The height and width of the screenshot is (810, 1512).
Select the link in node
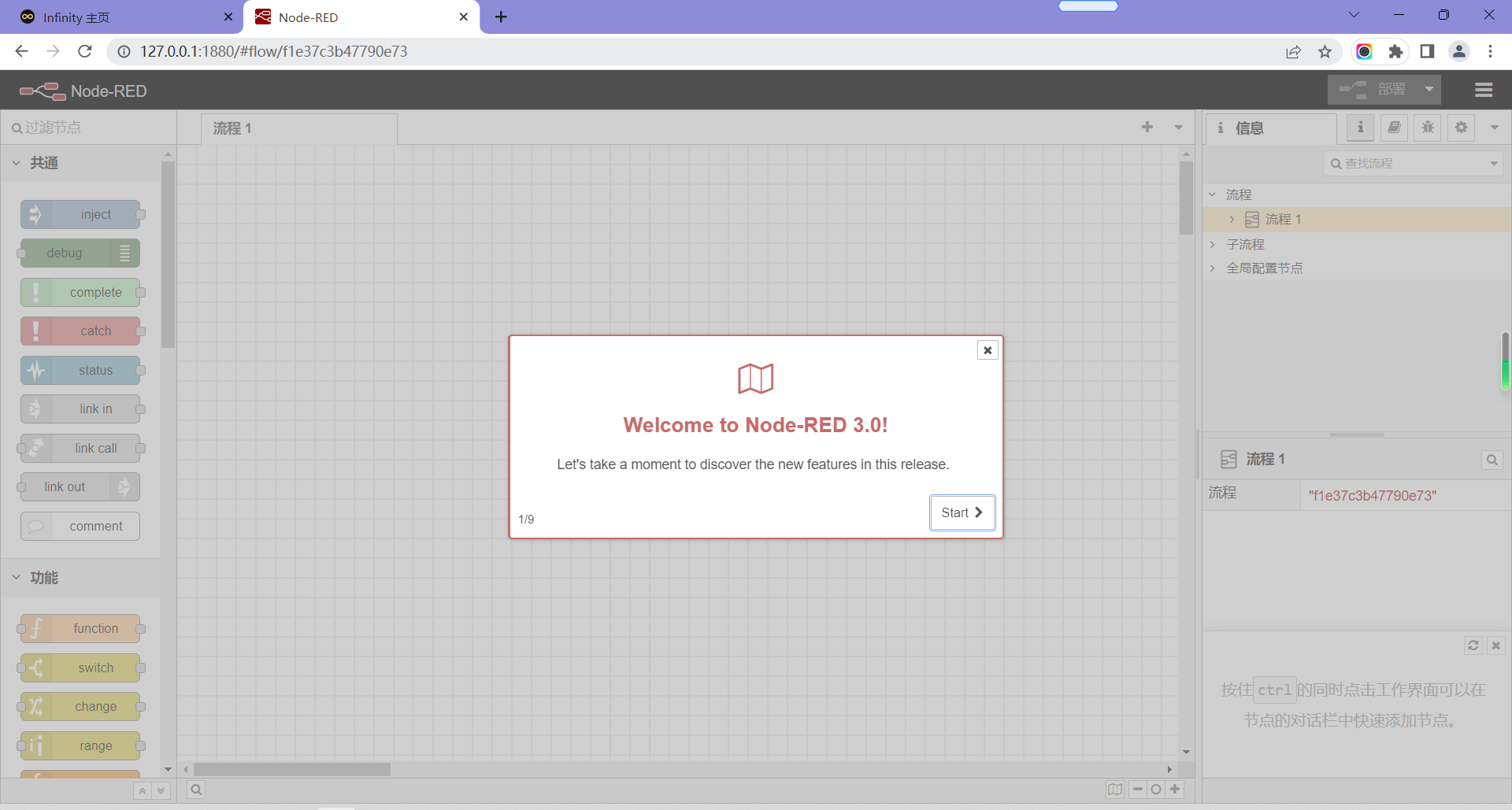click(80, 409)
